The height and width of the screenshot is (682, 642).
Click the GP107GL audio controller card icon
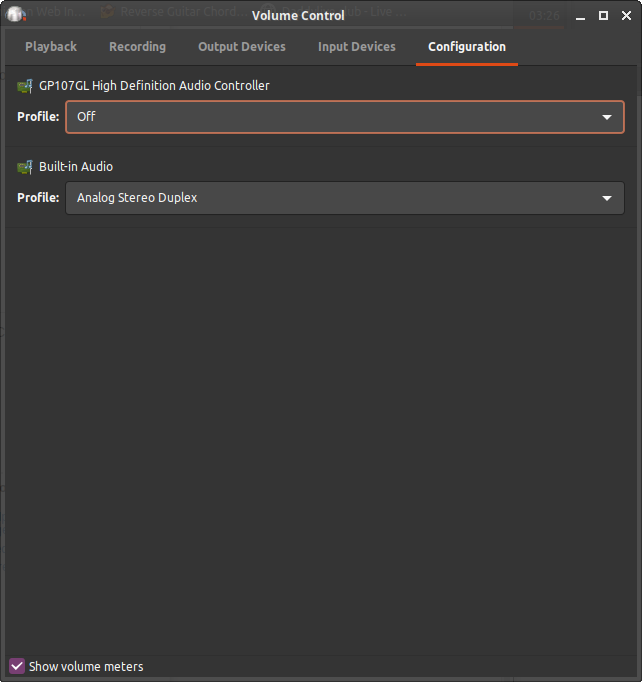(26, 86)
